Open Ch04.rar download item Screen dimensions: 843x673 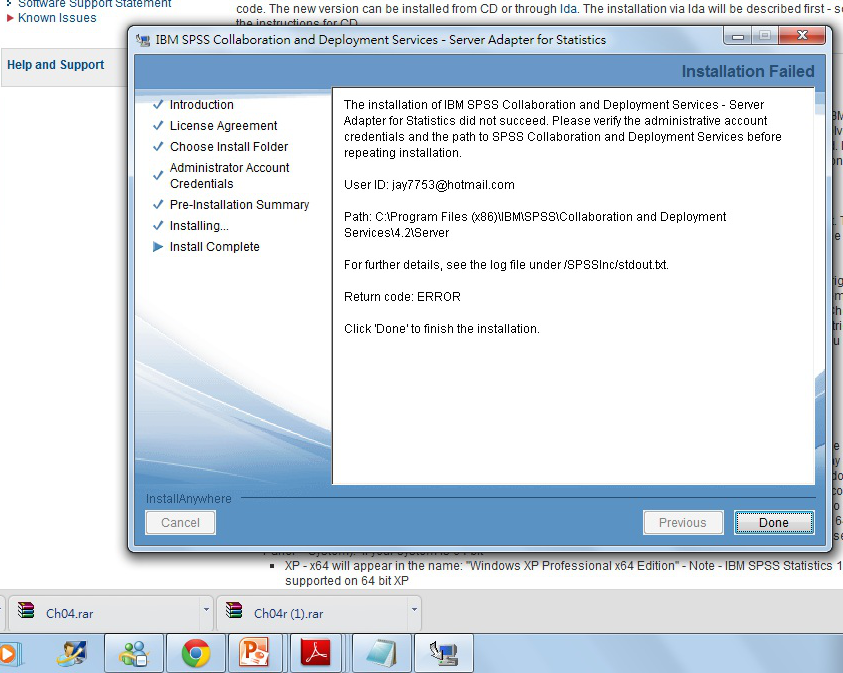[x=104, y=613]
